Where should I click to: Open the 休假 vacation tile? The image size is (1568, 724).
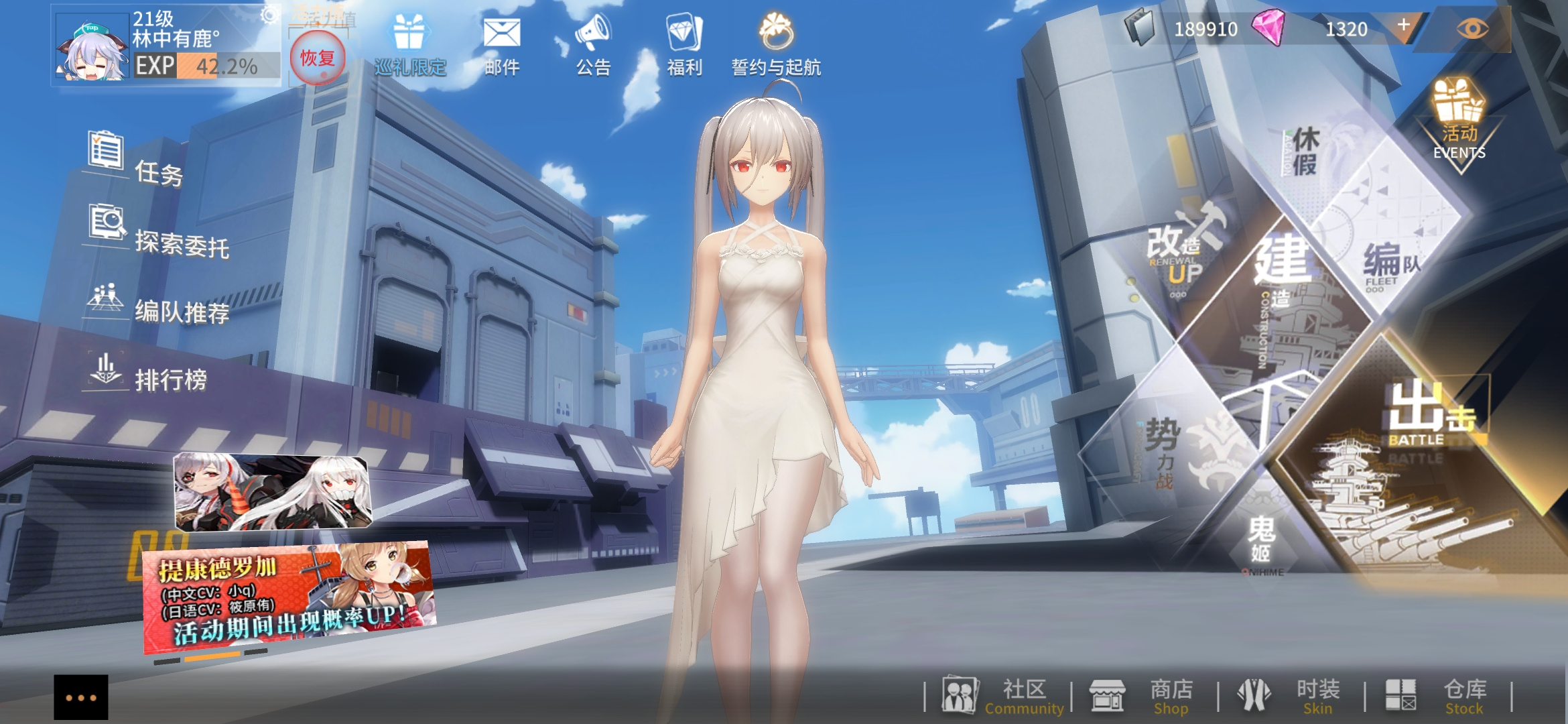1303,152
